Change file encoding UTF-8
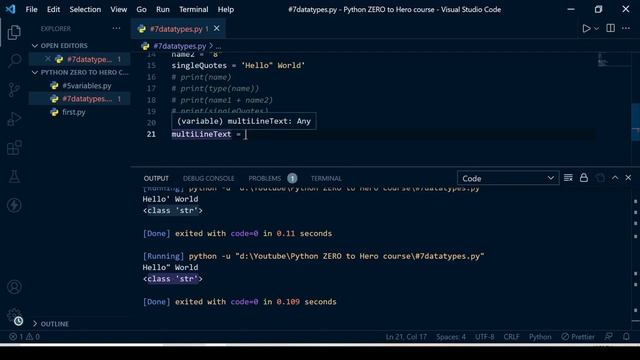 [484, 337]
